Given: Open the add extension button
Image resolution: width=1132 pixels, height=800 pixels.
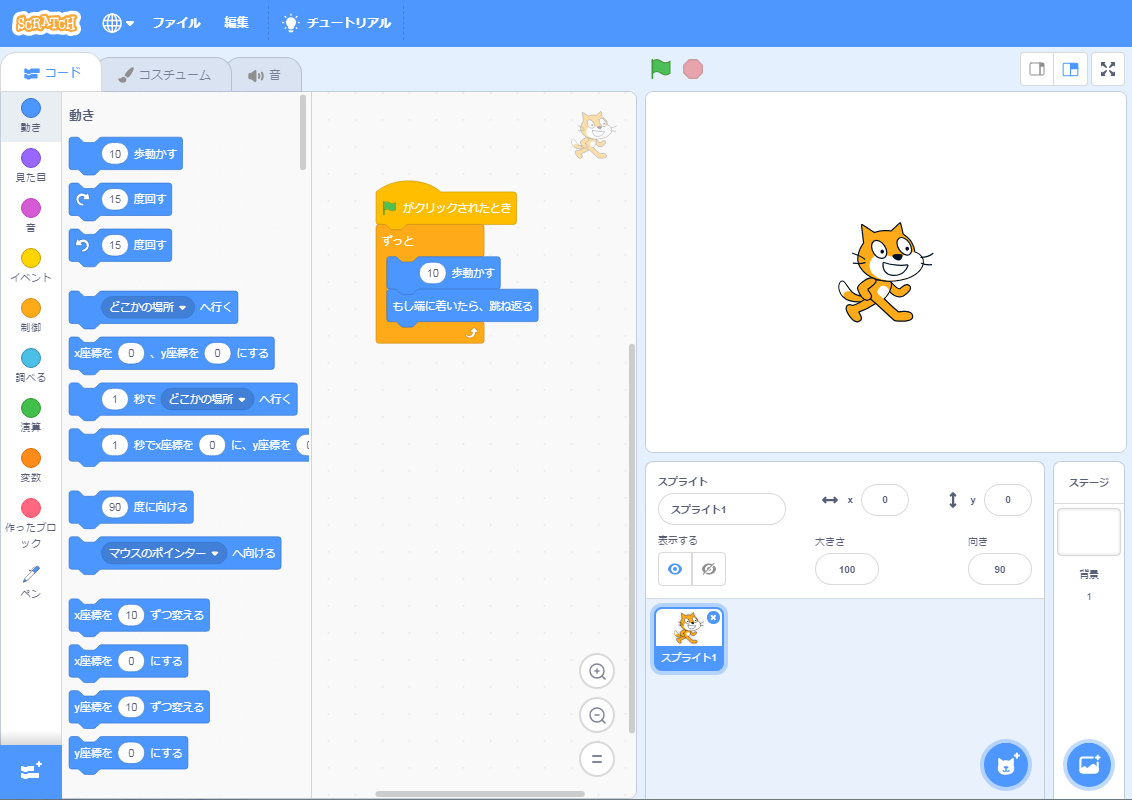Looking at the screenshot, I should tap(30, 771).
